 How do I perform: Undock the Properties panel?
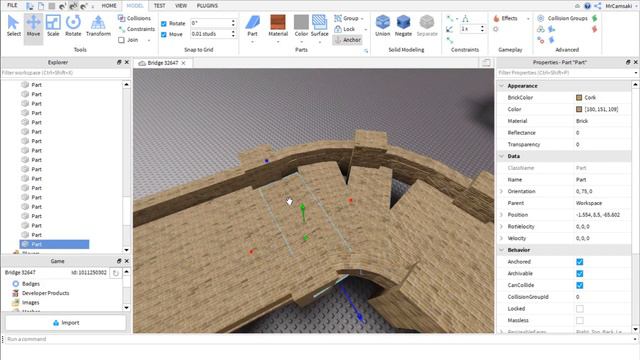click(628, 62)
